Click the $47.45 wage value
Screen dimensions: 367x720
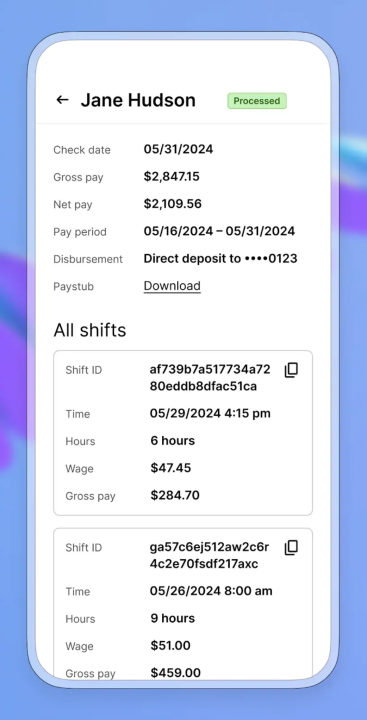[170, 468]
